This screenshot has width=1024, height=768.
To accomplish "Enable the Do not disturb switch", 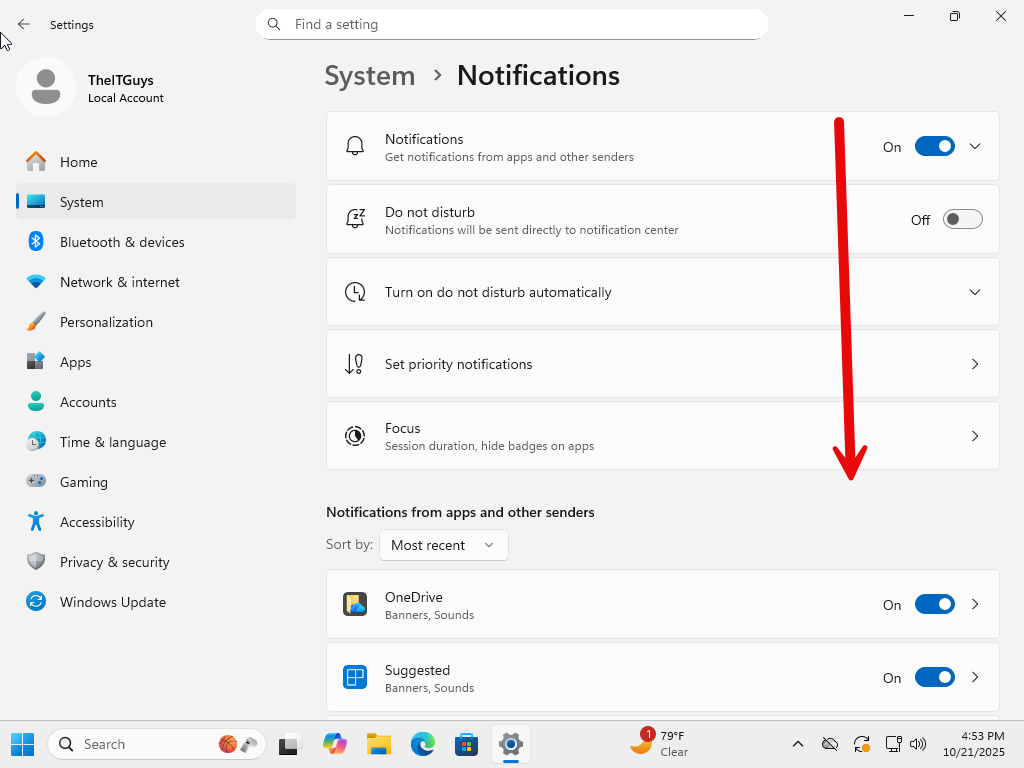I will pyautogui.click(x=962, y=220).
